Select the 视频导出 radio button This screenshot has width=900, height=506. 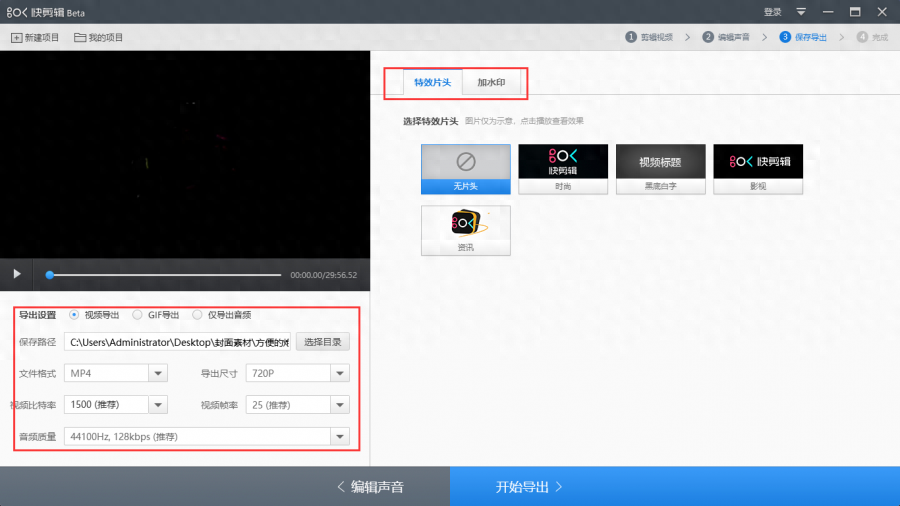tap(74, 315)
